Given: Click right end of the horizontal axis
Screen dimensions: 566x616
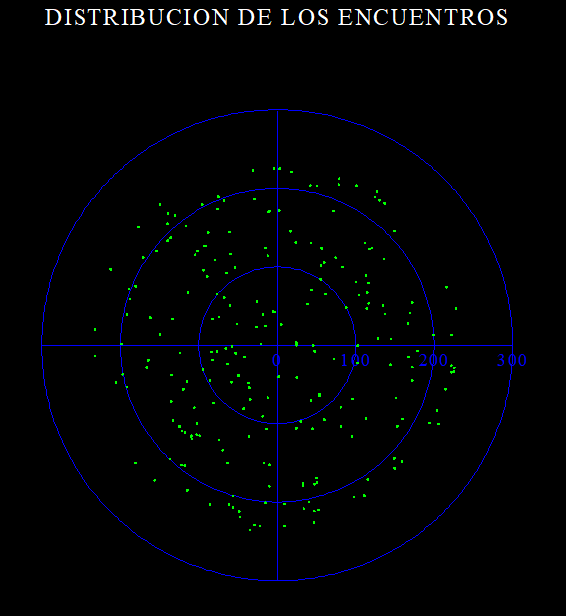Looking at the screenshot, I should coord(512,345).
